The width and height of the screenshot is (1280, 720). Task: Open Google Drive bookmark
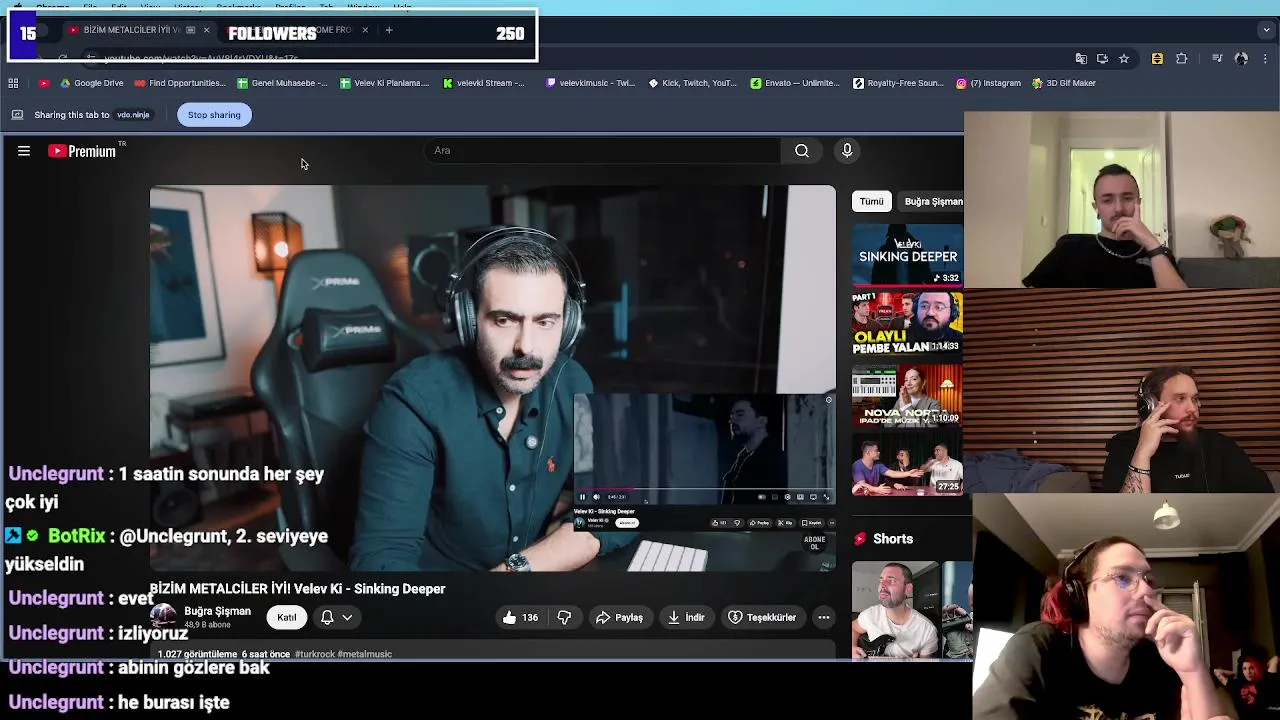point(92,83)
